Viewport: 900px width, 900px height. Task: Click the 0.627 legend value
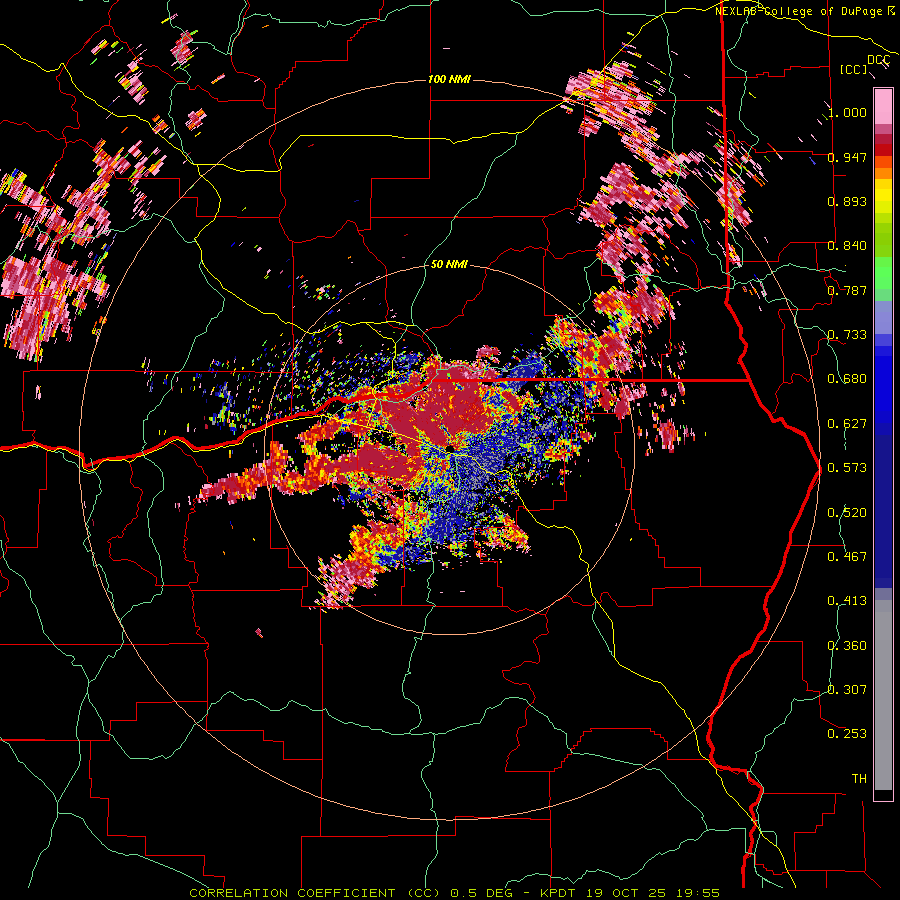point(847,424)
